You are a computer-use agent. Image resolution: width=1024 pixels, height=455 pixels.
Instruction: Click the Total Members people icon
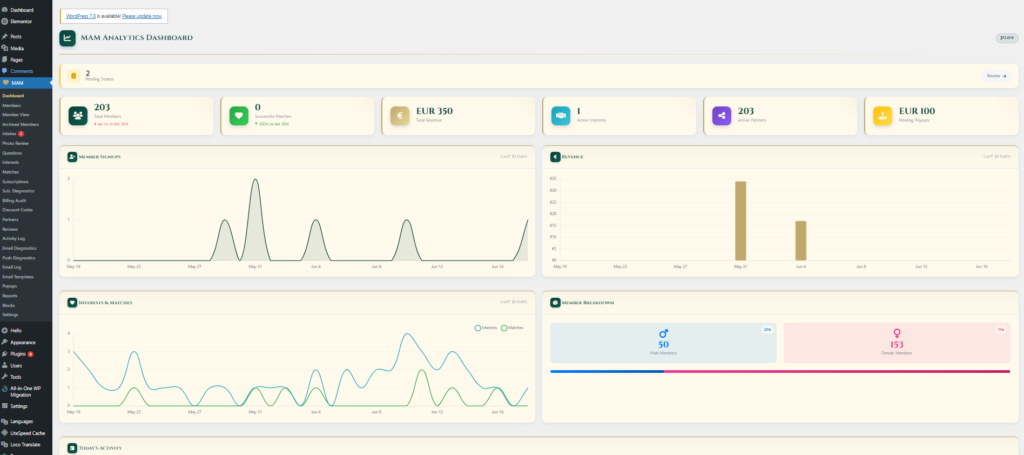[x=78, y=116]
